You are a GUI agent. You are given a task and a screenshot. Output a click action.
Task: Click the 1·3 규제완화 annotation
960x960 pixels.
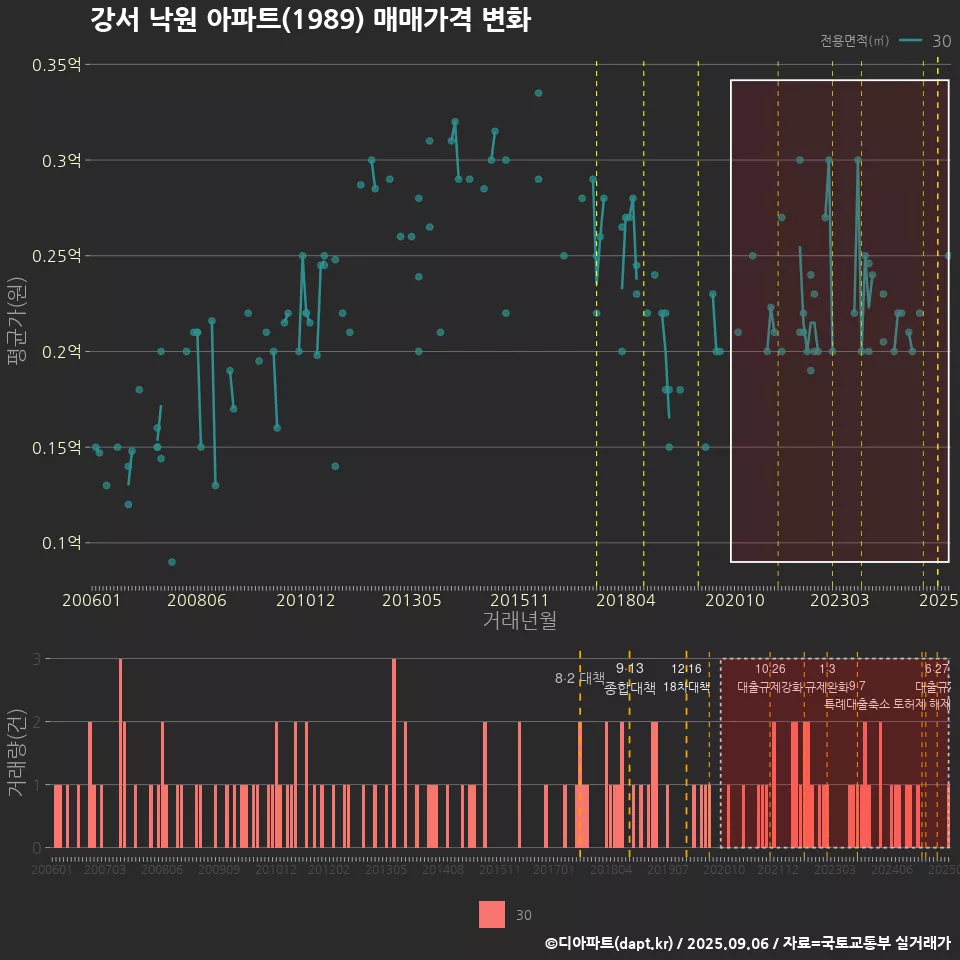pyautogui.click(x=827, y=678)
